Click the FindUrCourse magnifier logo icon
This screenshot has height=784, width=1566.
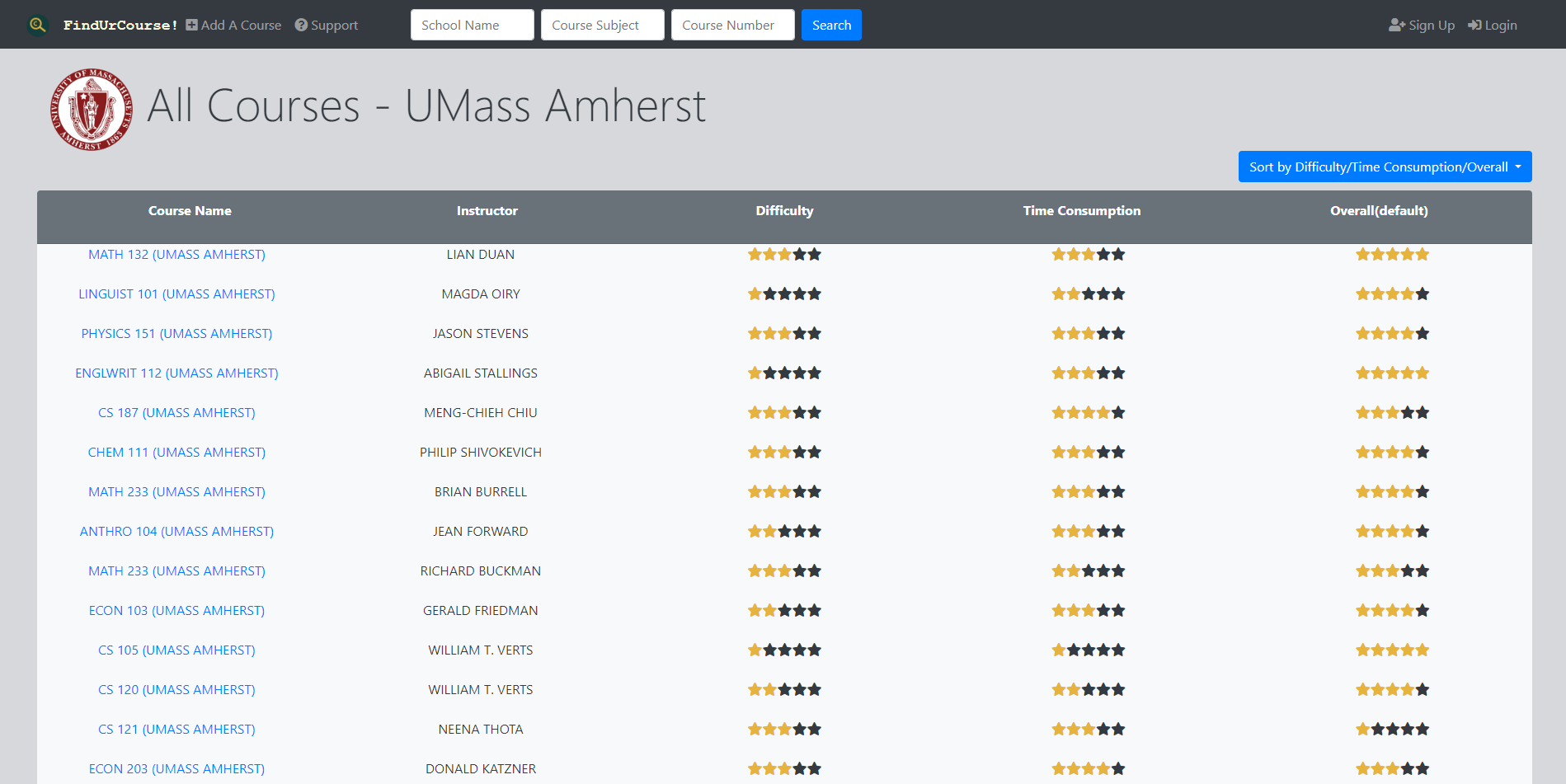[37, 25]
